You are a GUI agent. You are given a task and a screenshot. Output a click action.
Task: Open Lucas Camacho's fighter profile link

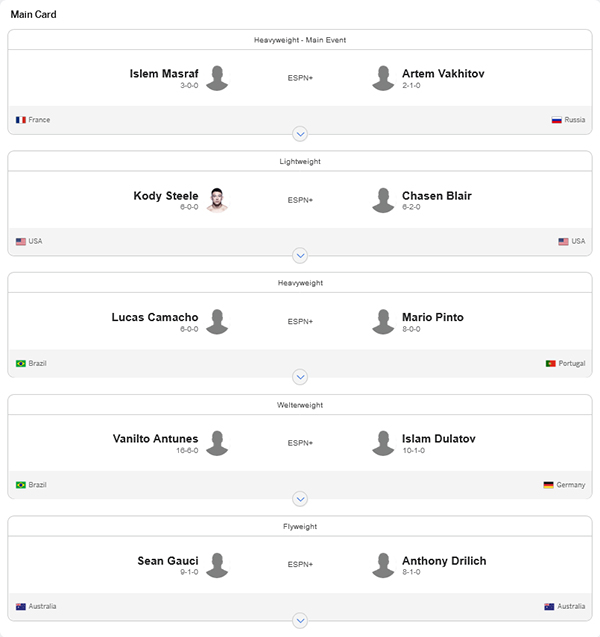tap(155, 317)
